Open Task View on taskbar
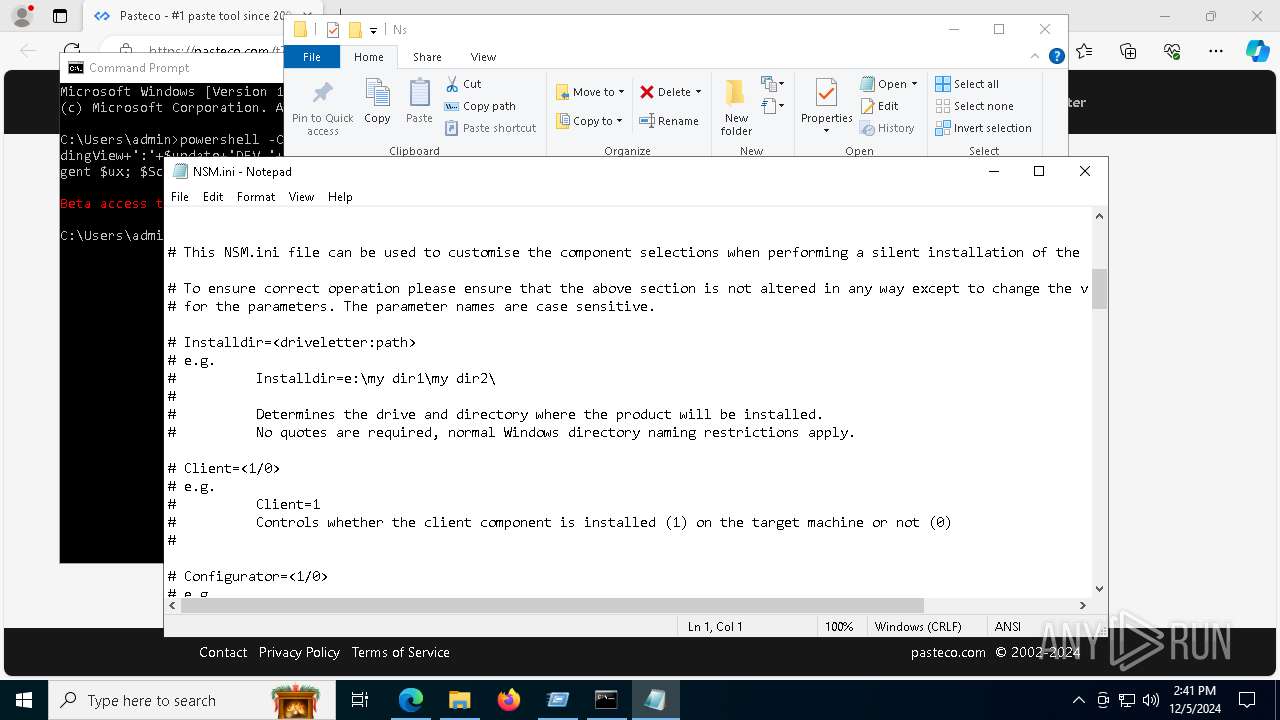Screen dimensions: 1280x720 [x=360, y=700]
